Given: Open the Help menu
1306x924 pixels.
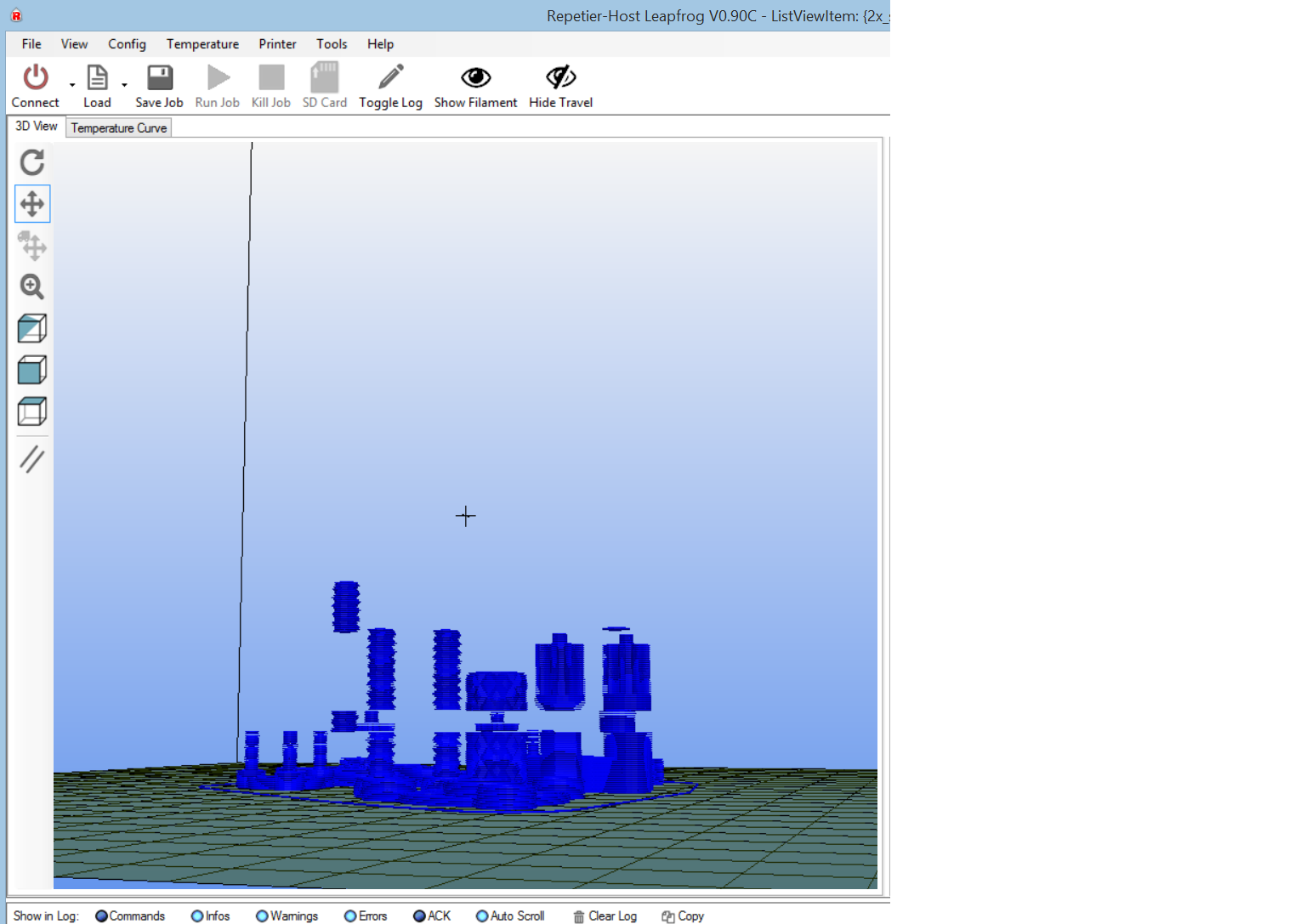Looking at the screenshot, I should [x=380, y=44].
